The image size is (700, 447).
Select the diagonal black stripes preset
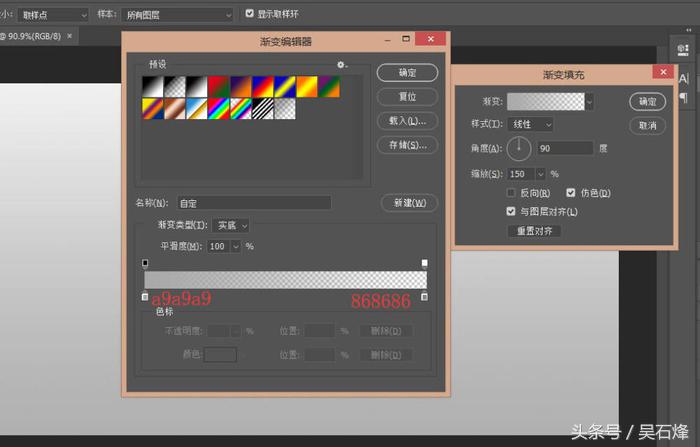point(262,109)
